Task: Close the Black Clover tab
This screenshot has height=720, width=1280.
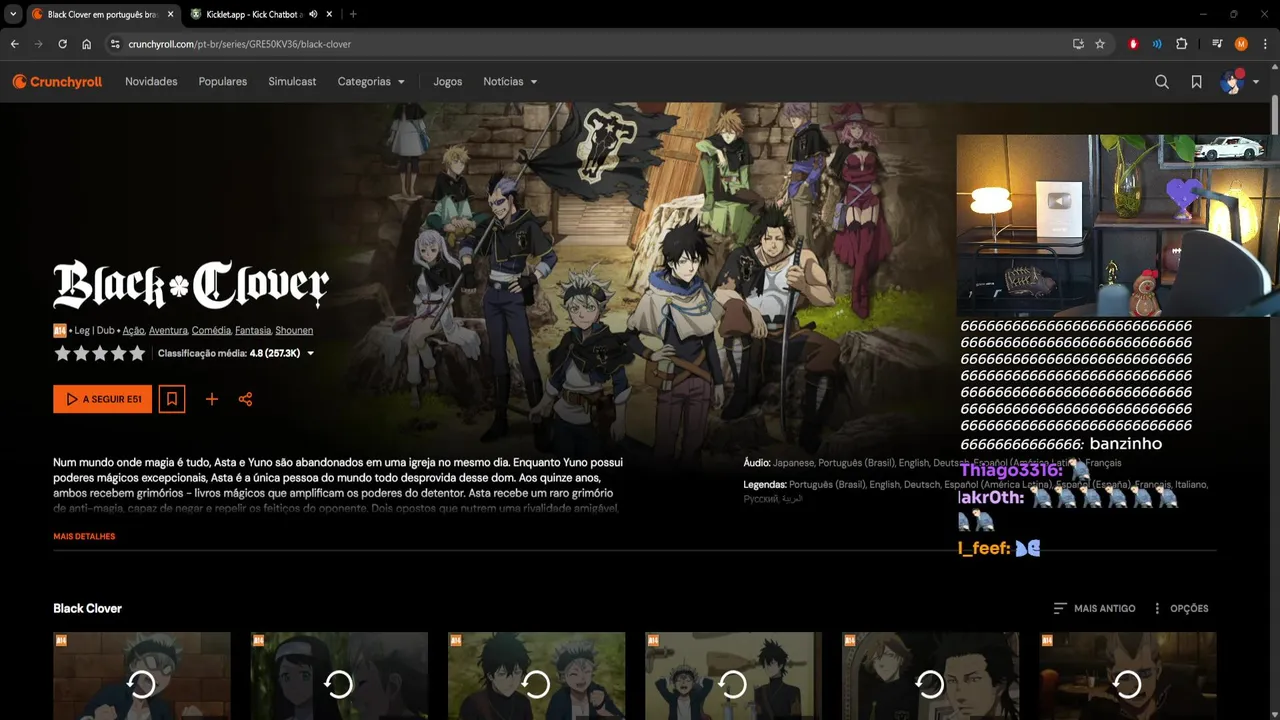Action: pyautogui.click(x=170, y=14)
